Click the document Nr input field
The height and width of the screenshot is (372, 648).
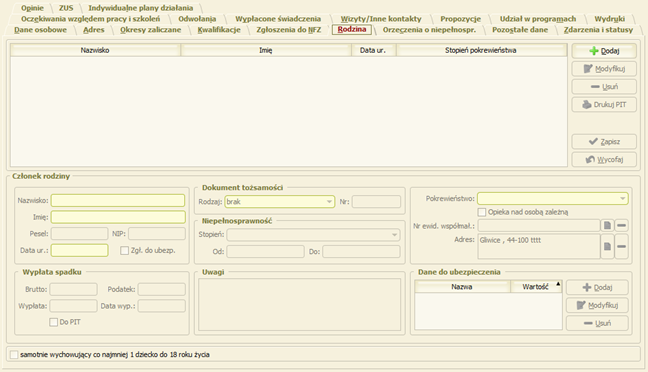tap(376, 202)
